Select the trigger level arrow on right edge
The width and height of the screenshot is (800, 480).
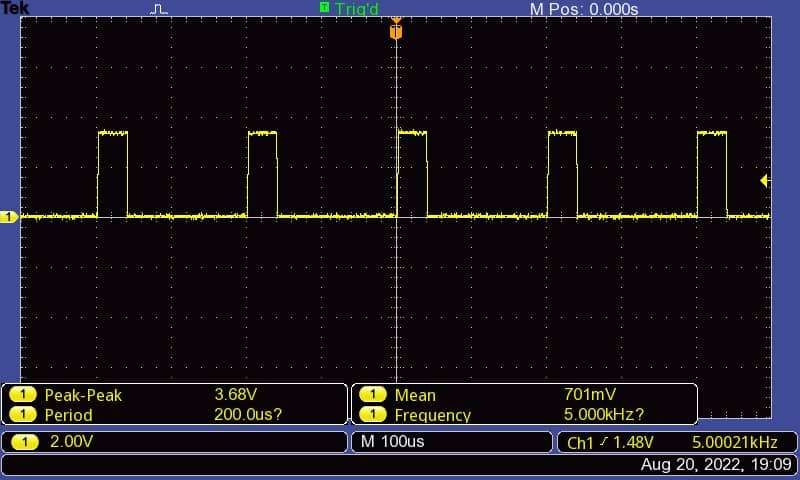[x=765, y=181]
